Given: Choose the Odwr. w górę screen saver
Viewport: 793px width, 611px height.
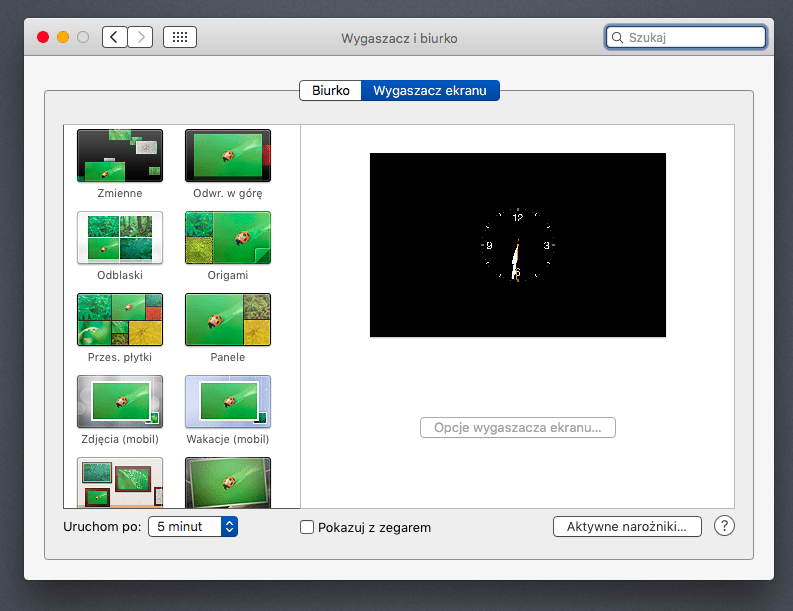Looking at the screenshot, I should [x=227, y=156].
